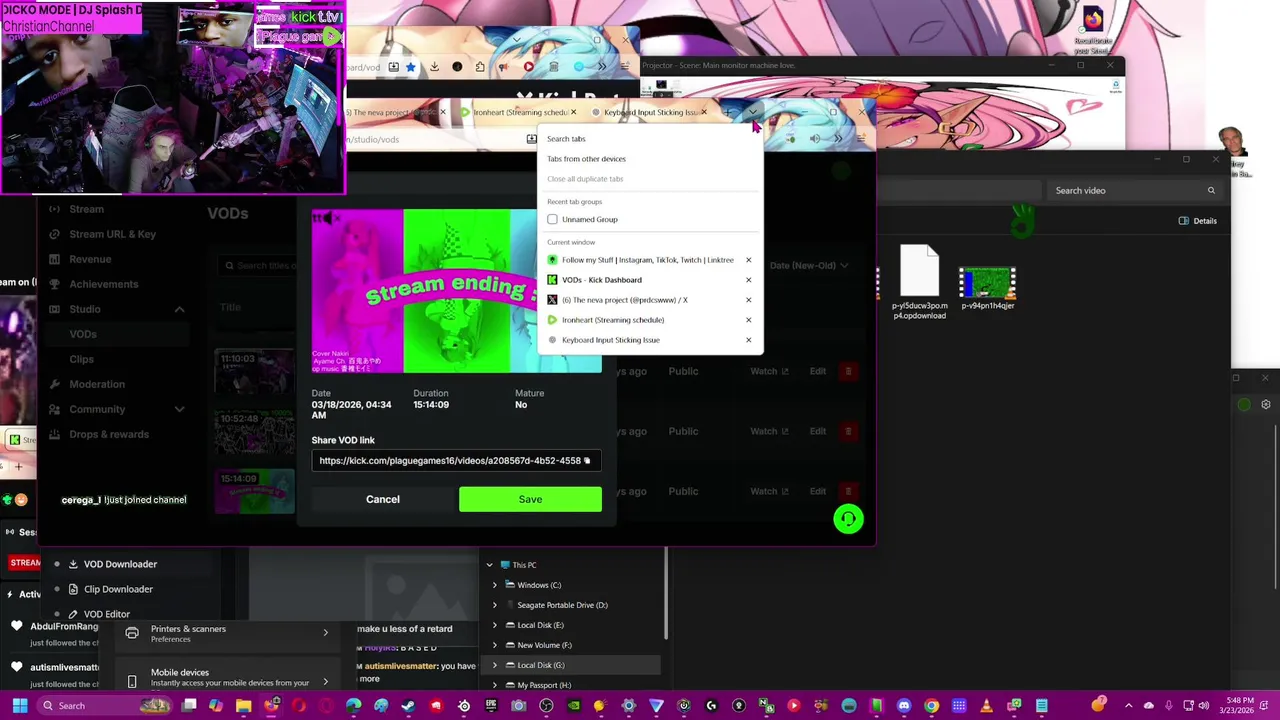This screenshot has height=720, width=1280.
Task: Open Google Chrome from the taskbar
Action: pyautogui.click(x=931, y=706)
